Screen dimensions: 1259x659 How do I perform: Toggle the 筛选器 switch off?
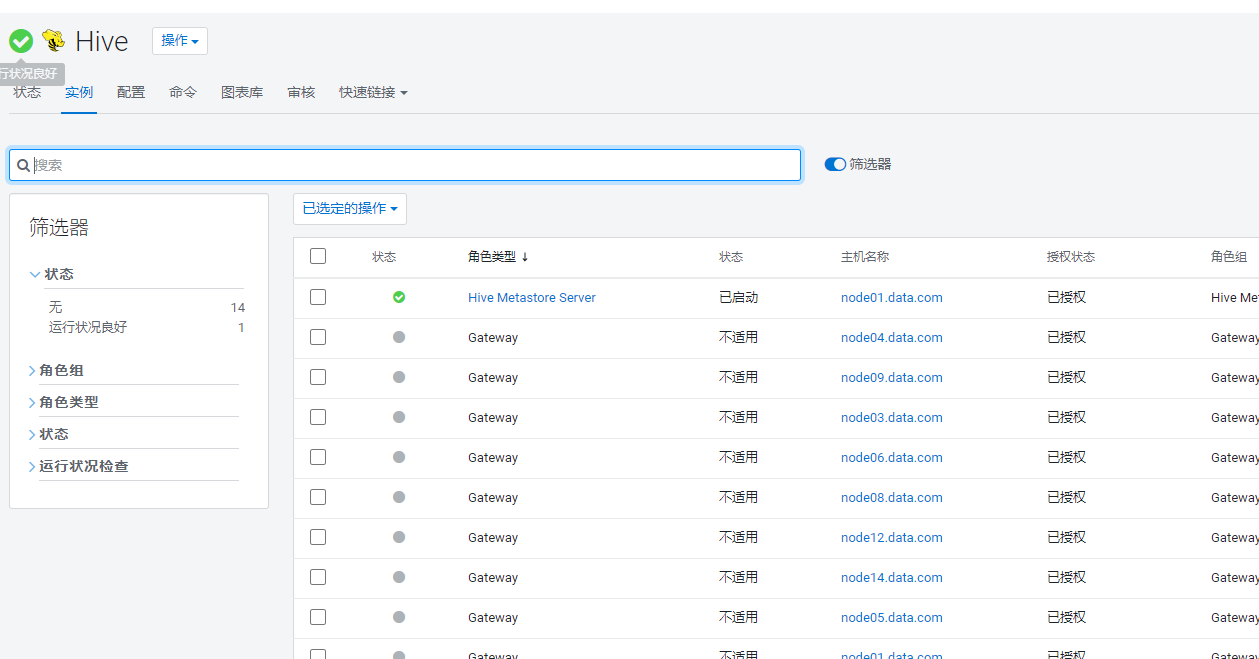(835, 164)
